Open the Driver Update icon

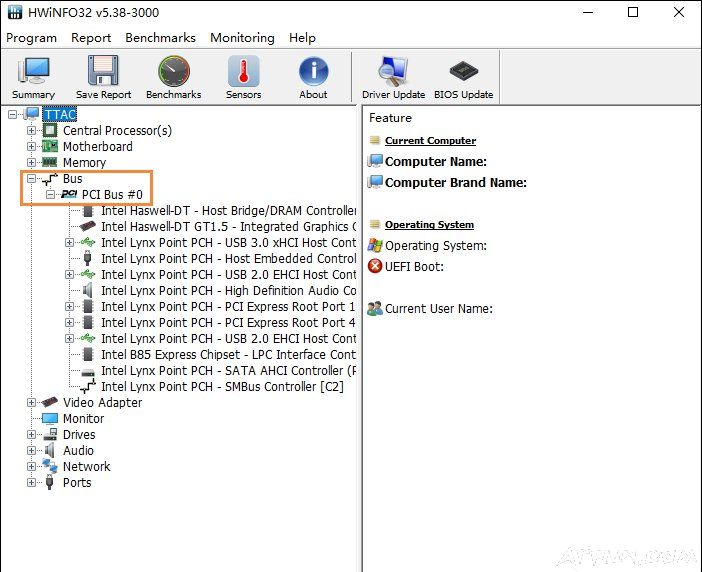393,71
